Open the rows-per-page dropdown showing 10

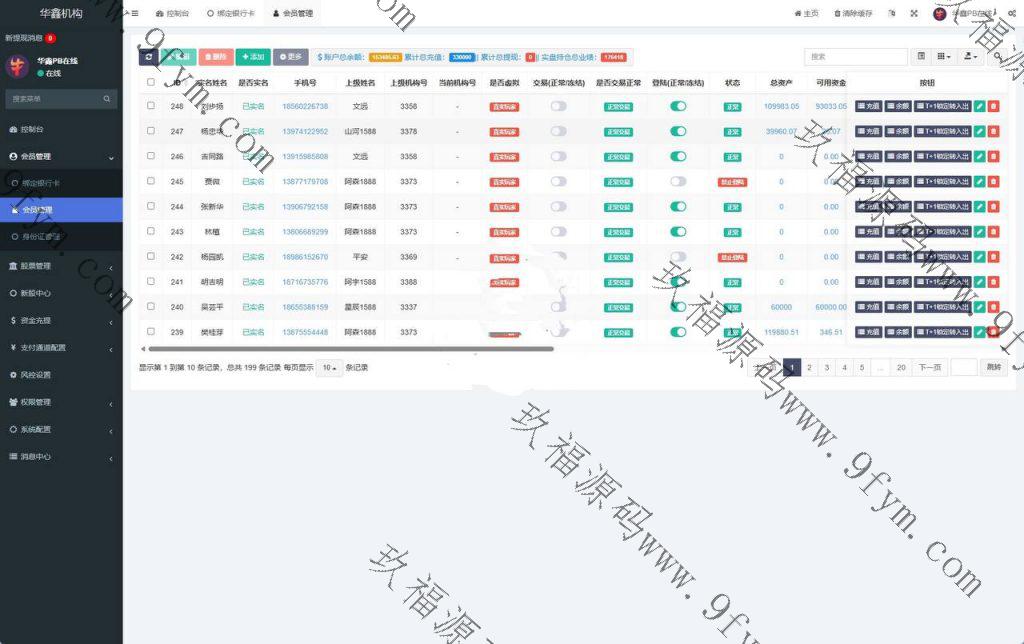pyautogui.click(x=329, y=368)
